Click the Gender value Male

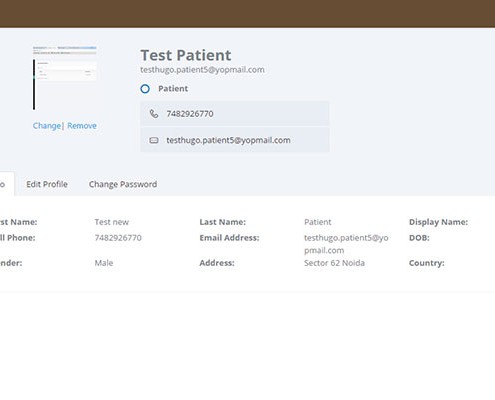point(104,263)
